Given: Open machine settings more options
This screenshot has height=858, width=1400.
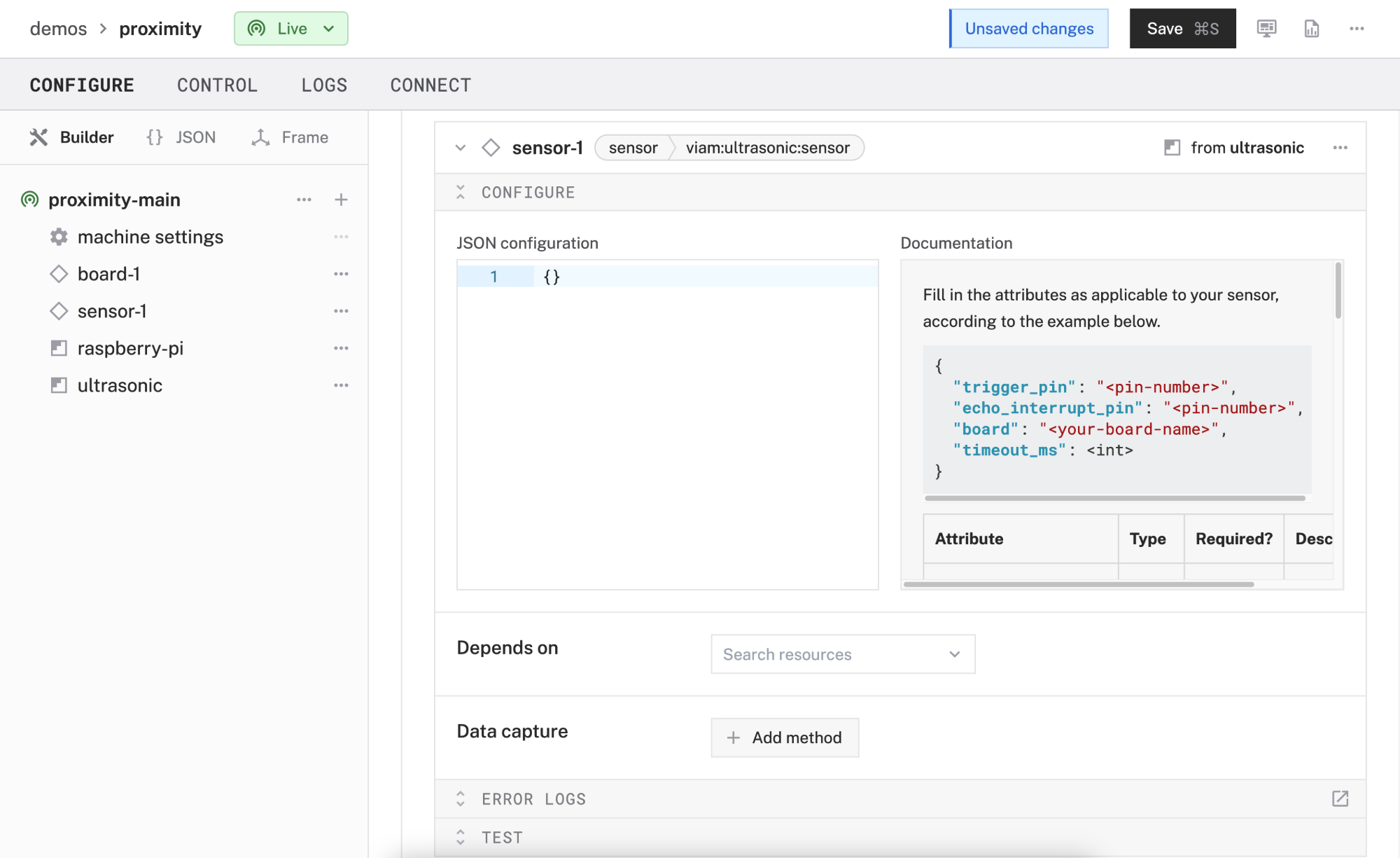Looking at the screenshot, I should click(341, 237).
